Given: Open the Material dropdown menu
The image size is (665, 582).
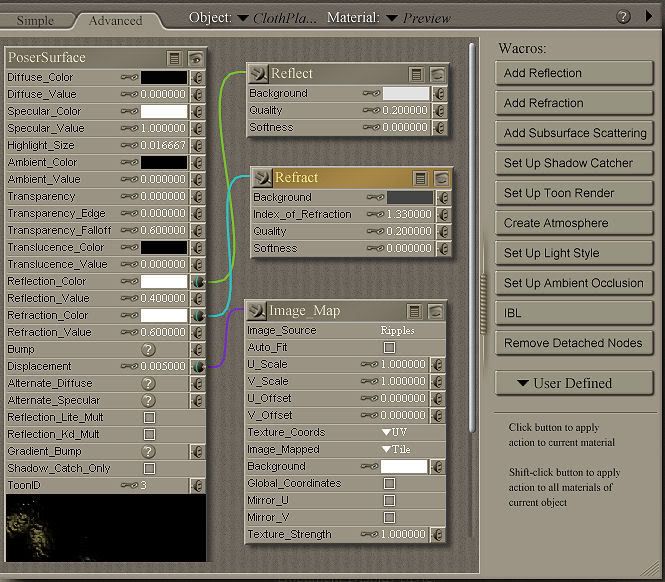Looking at the screenshot, I should [x=392, y=18].
